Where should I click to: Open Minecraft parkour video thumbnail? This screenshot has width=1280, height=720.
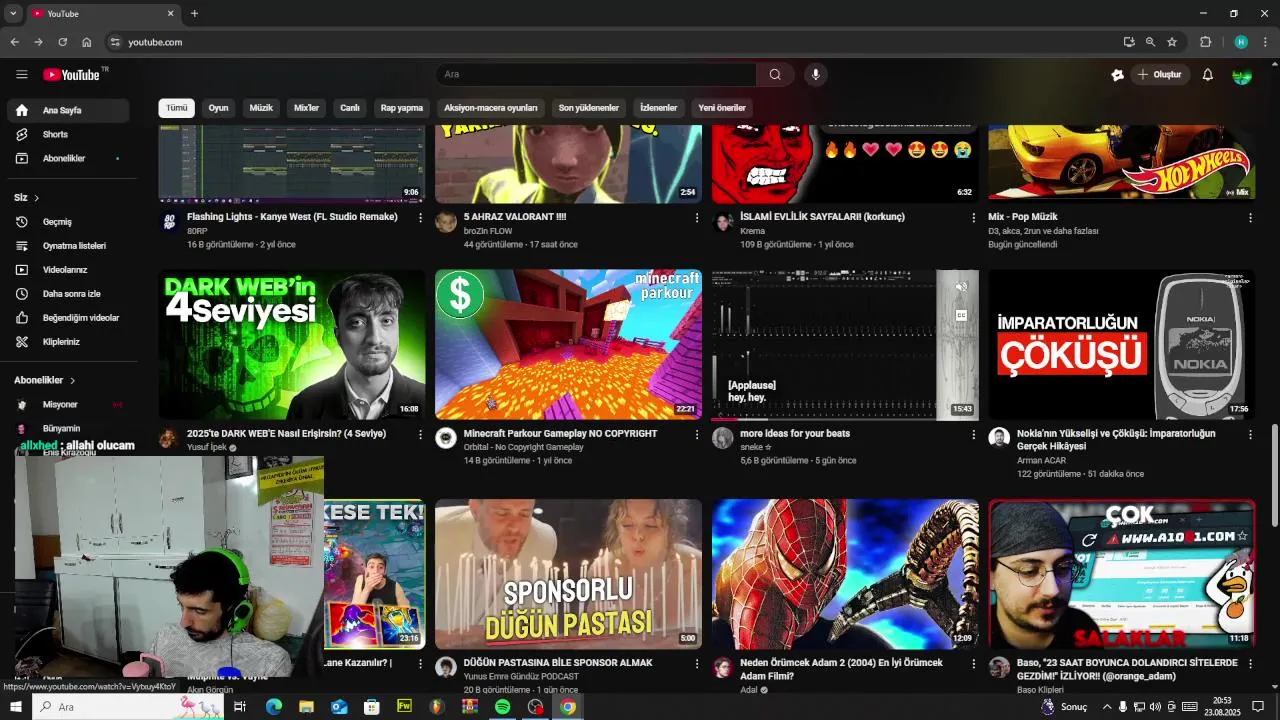568,344
